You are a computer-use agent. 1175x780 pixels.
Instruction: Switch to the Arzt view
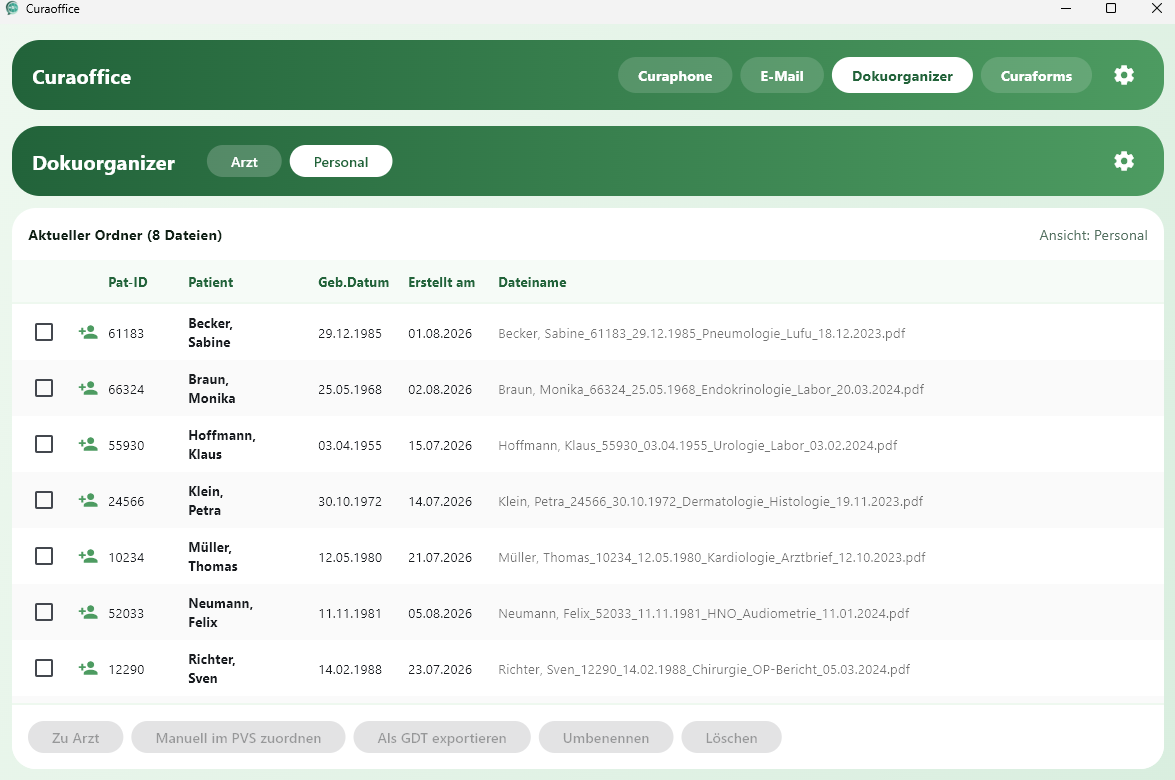244,162
